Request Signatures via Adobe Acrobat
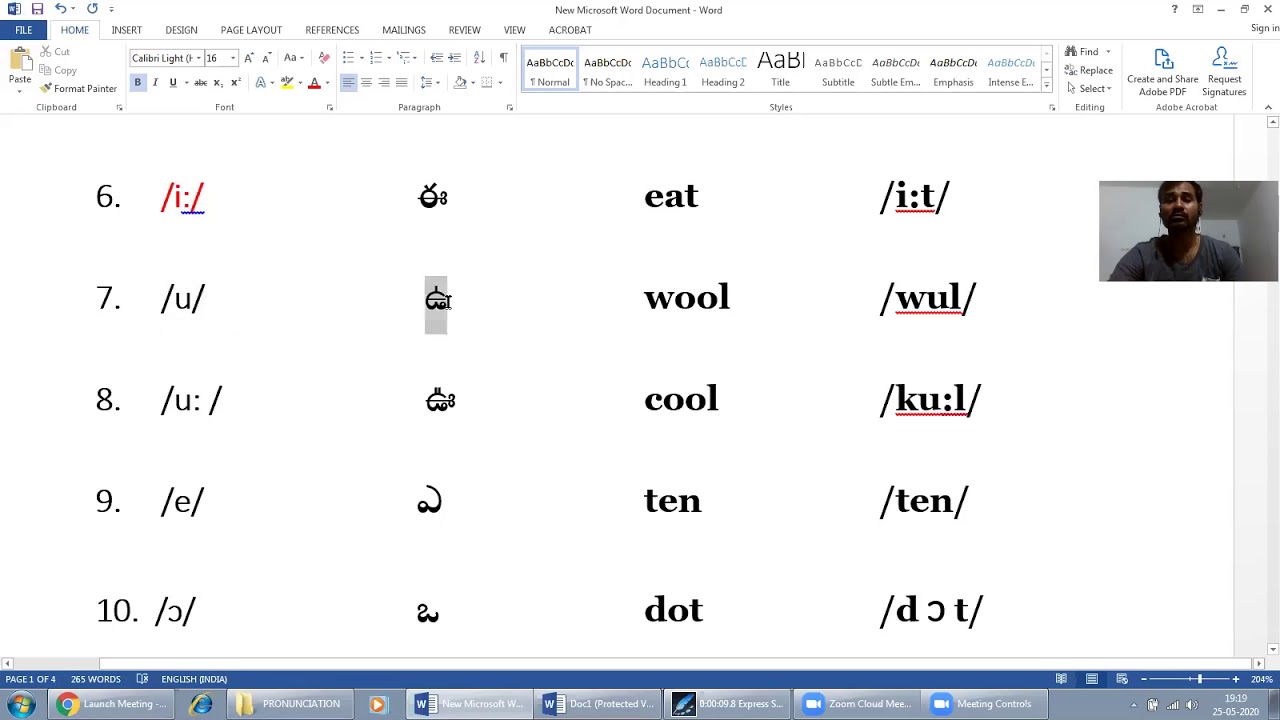The width and height of the screenshot is (1280, 720). pyautogui.click(x=1224, y=72)
